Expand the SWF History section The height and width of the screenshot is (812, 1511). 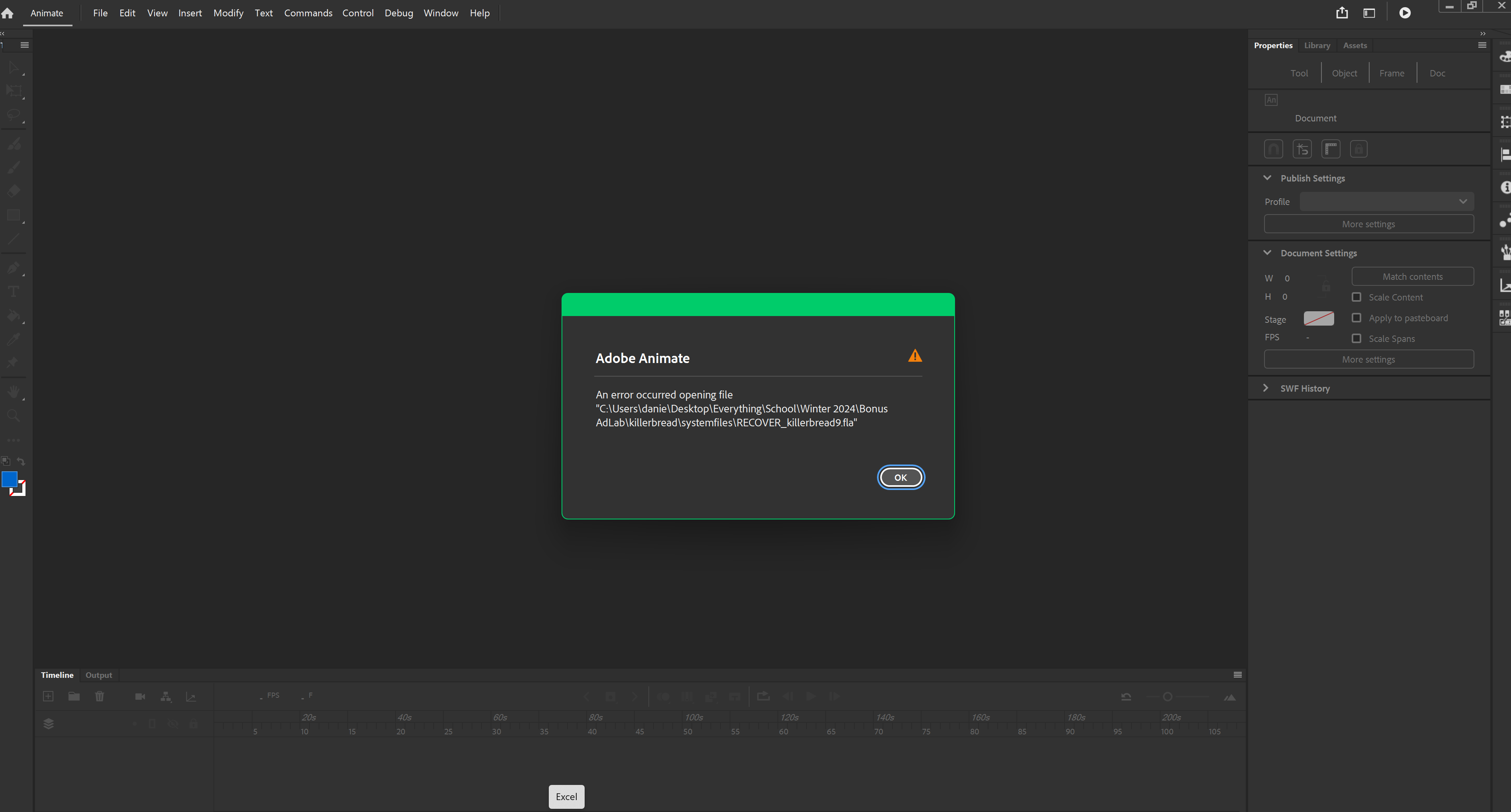1266,388
